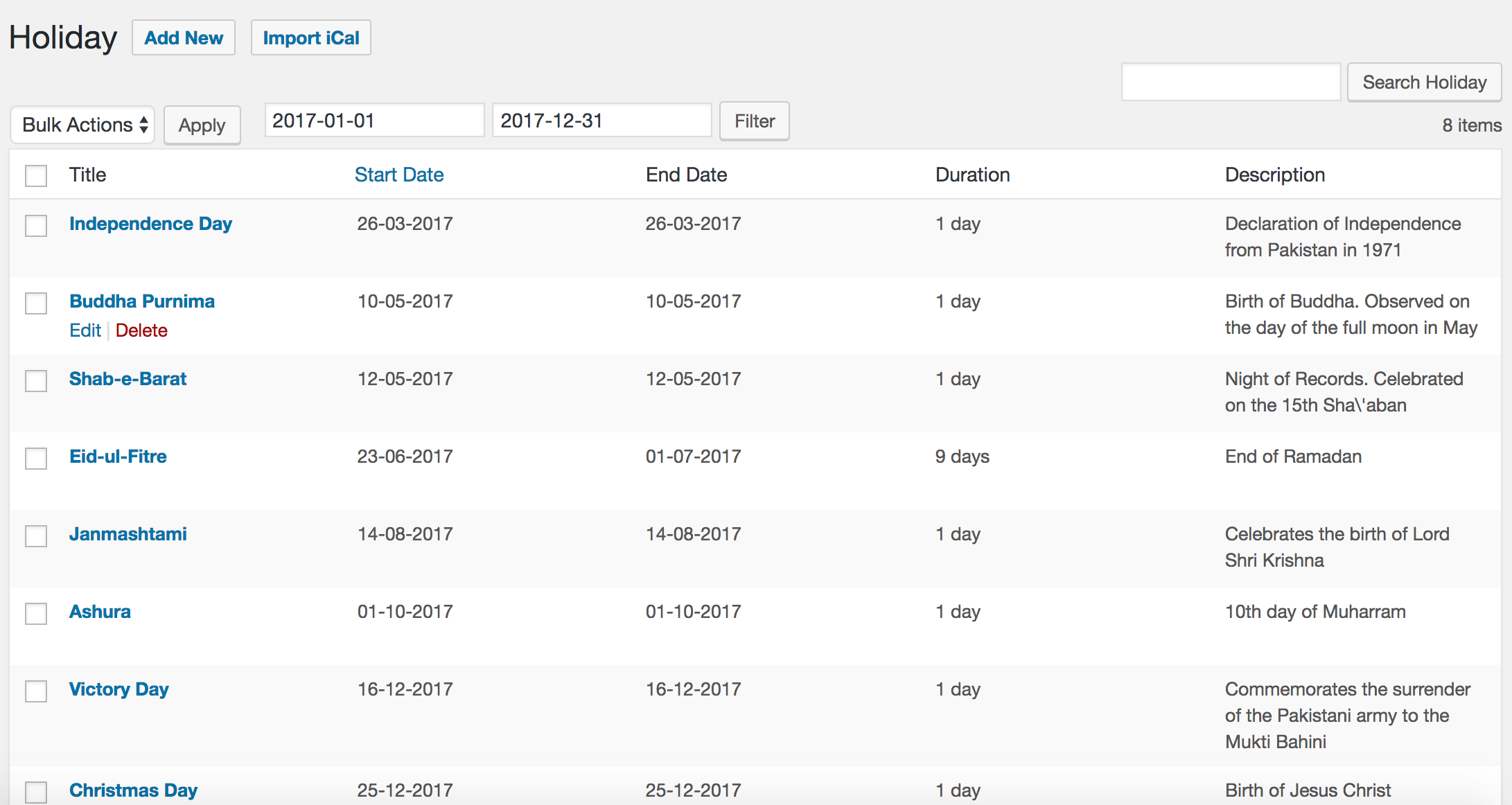This screenshot has width=1512, height=805.
Task: Open the Ashura holiday link
Action: [x=100, y=612]
